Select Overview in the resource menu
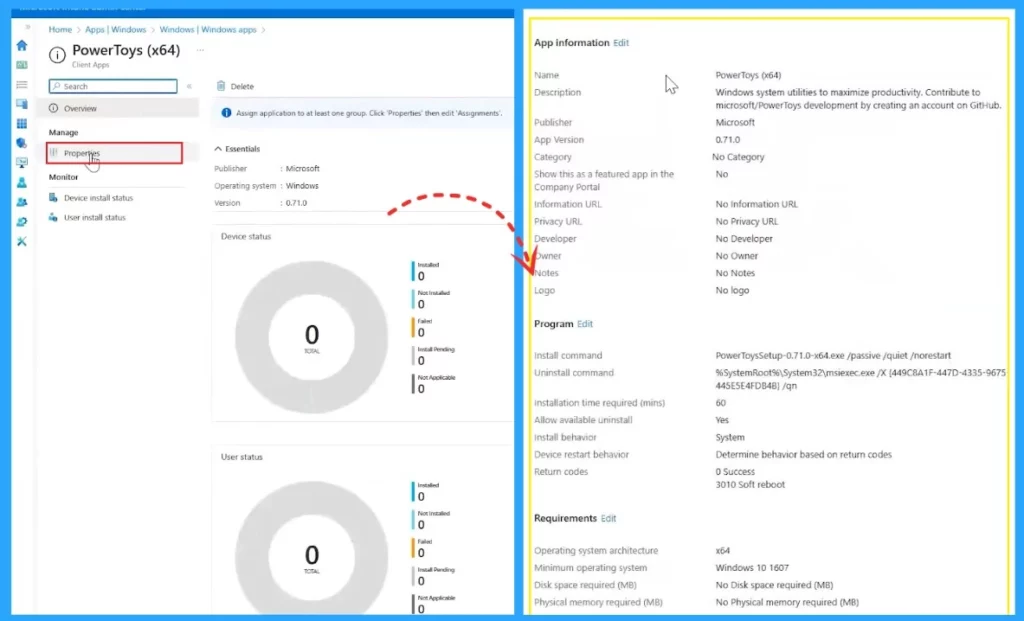Viewport: 1024px width, 621px height. 118,108
